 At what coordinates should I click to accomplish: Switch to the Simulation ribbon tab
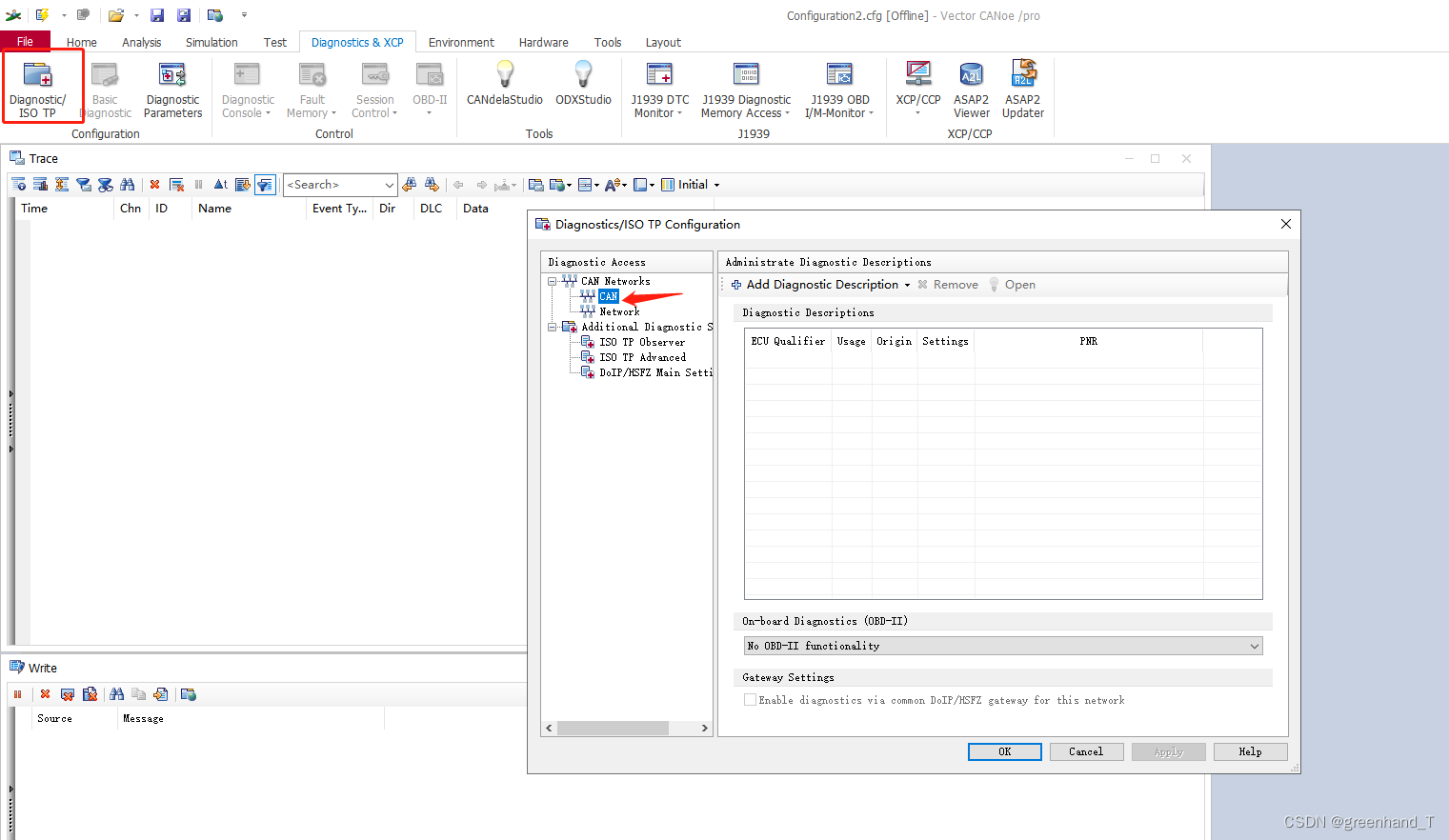(211, 43)
